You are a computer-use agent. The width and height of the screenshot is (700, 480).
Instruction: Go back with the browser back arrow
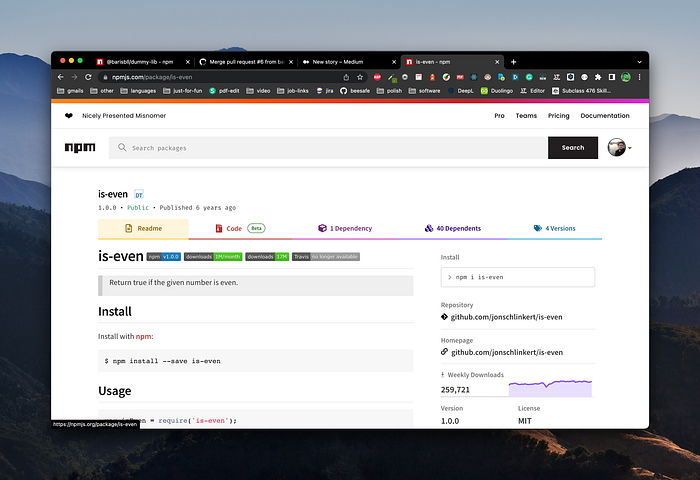[61, 77]
